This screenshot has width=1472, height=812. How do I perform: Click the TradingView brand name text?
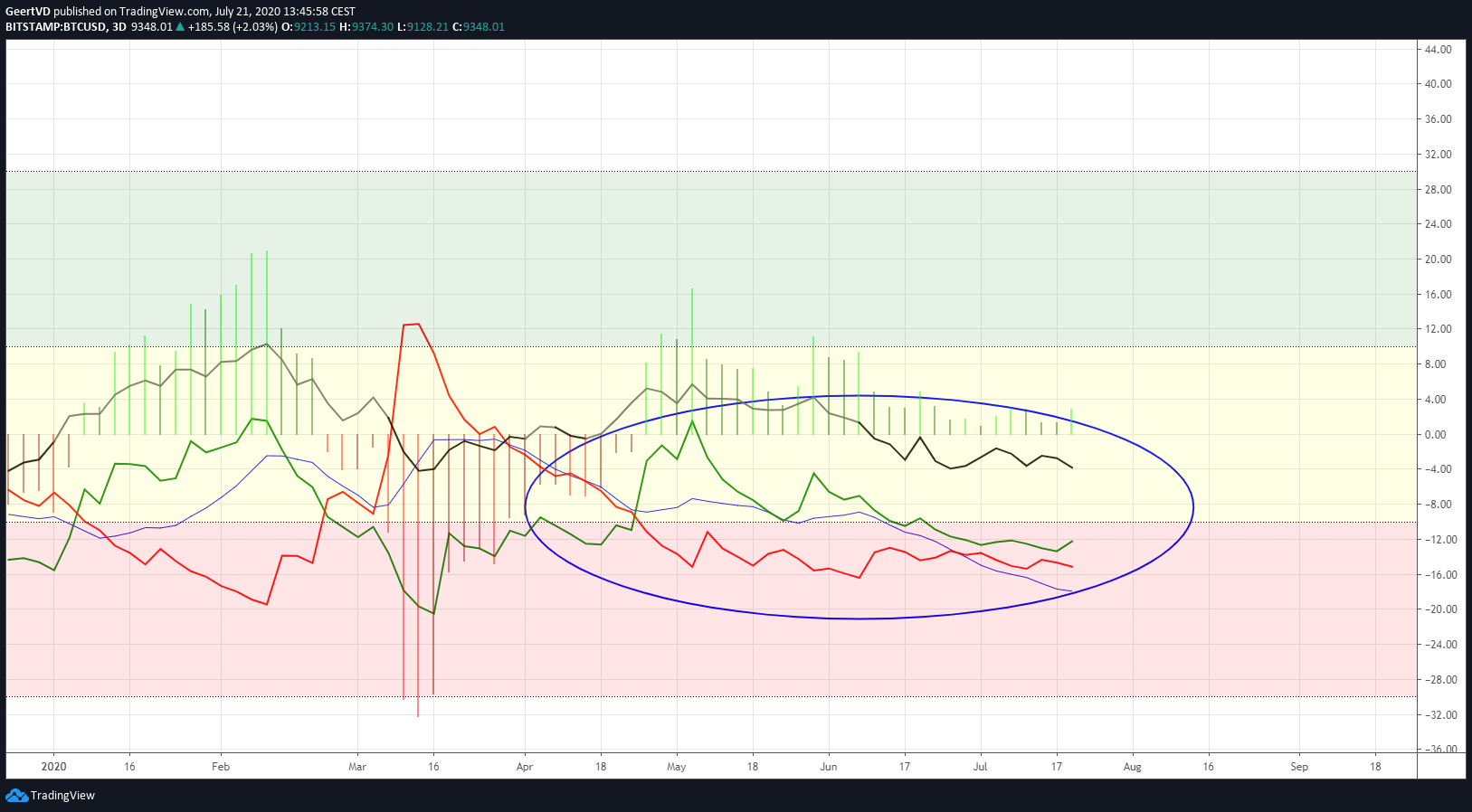tap(62, 796)
